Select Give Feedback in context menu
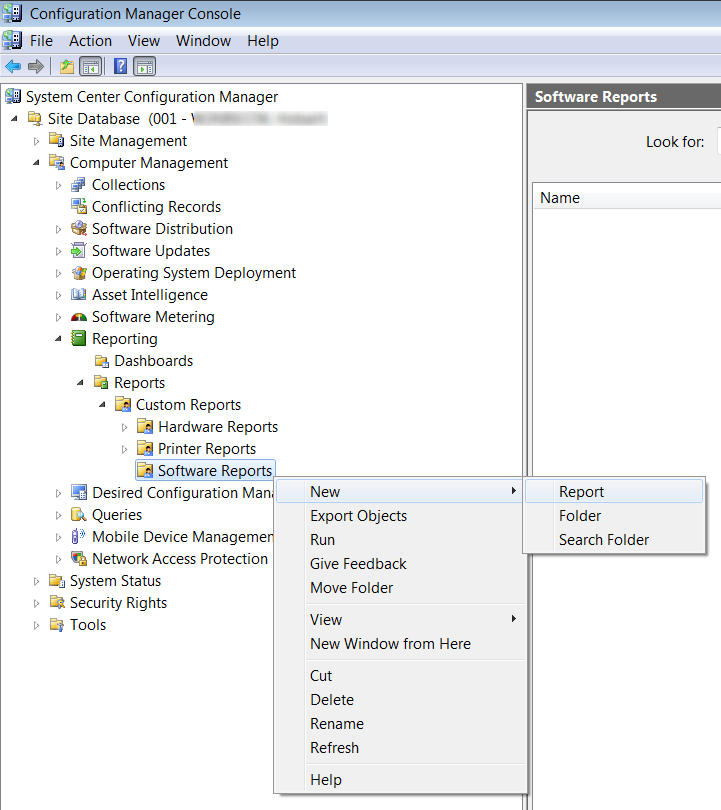721x810 pixels. 400,564
